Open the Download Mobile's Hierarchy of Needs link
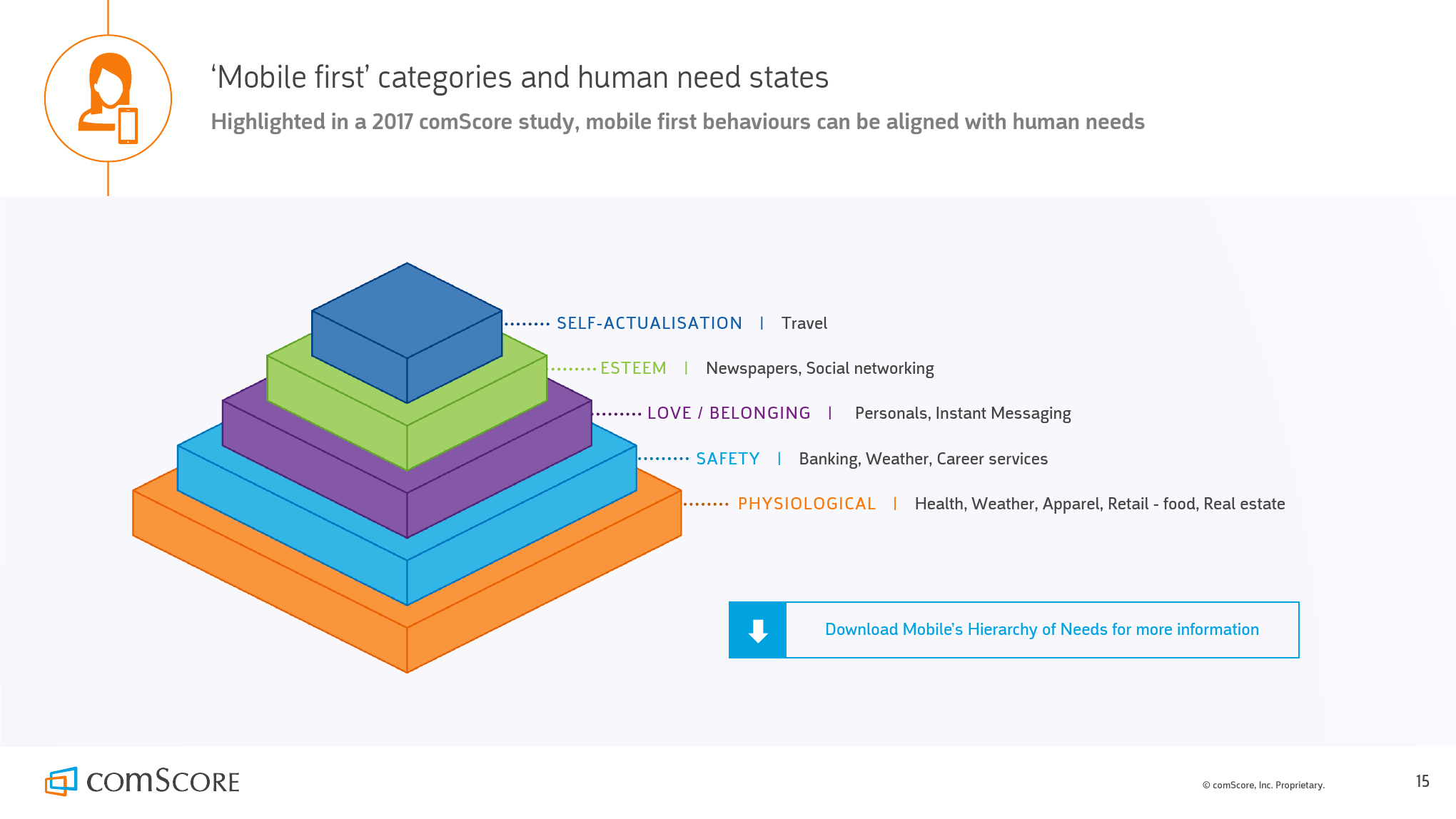 (1041, 630)
